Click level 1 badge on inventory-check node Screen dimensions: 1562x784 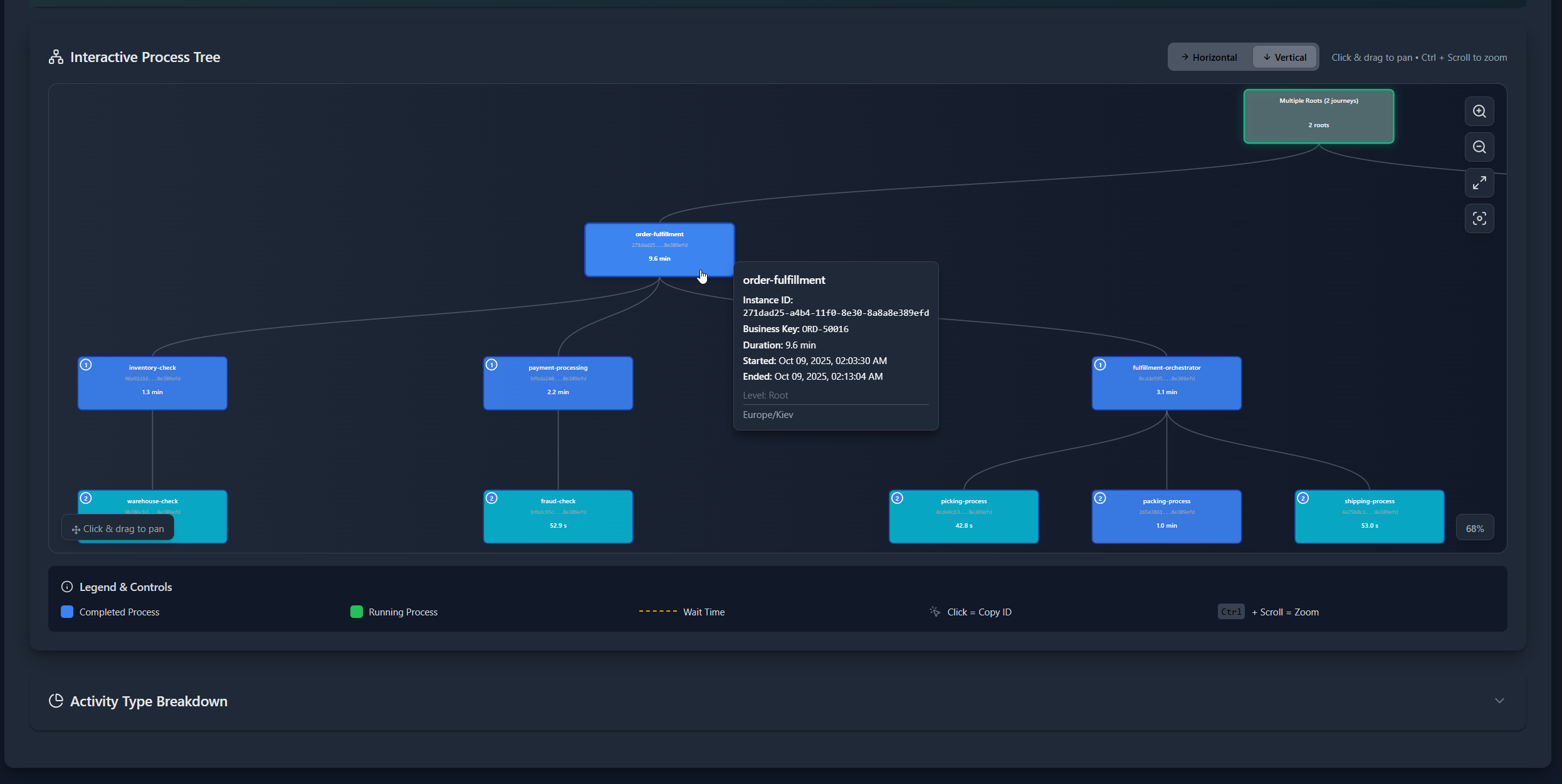(x=86, y=365)
